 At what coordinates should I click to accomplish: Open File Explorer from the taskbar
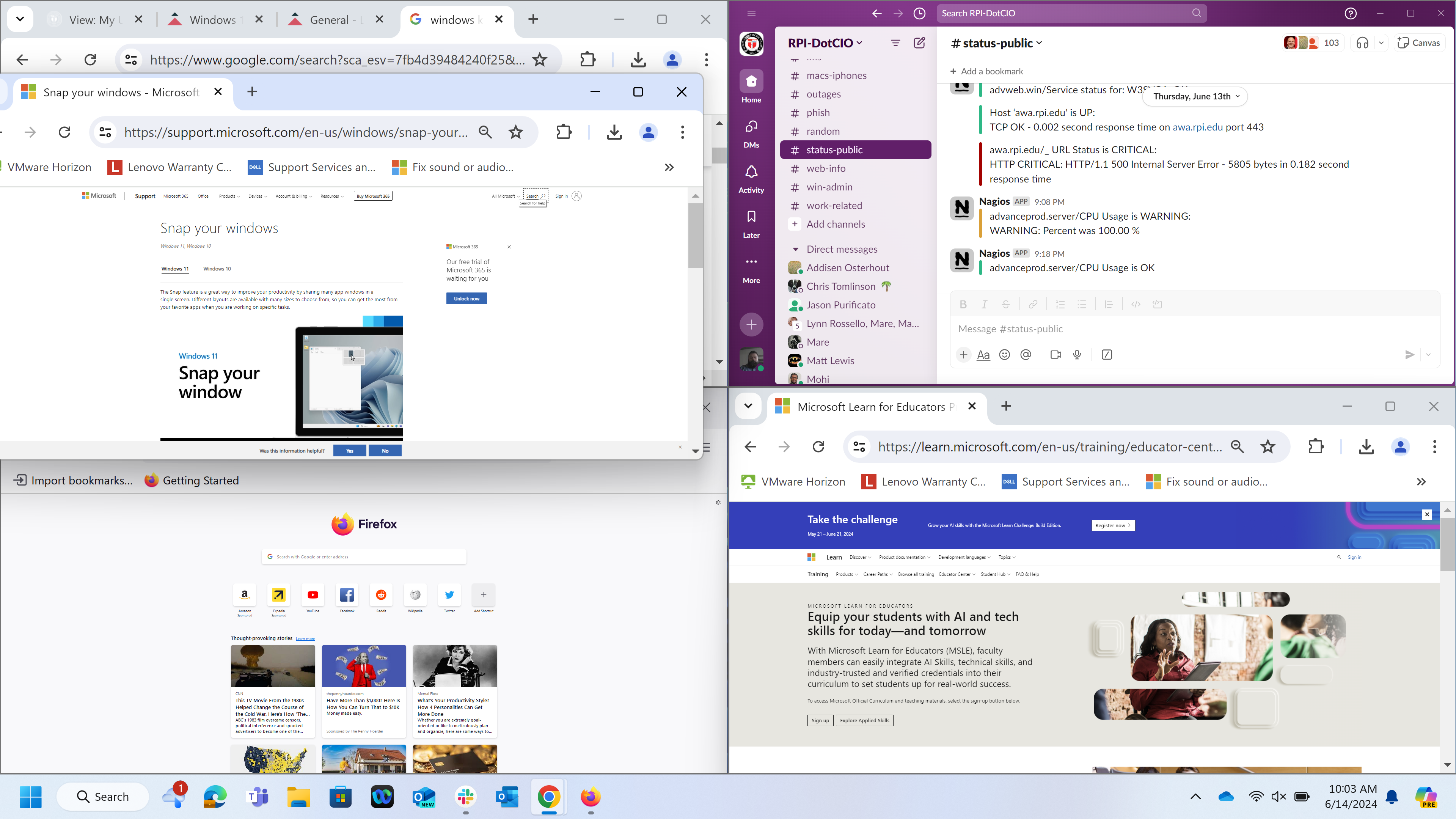point(298,796)
